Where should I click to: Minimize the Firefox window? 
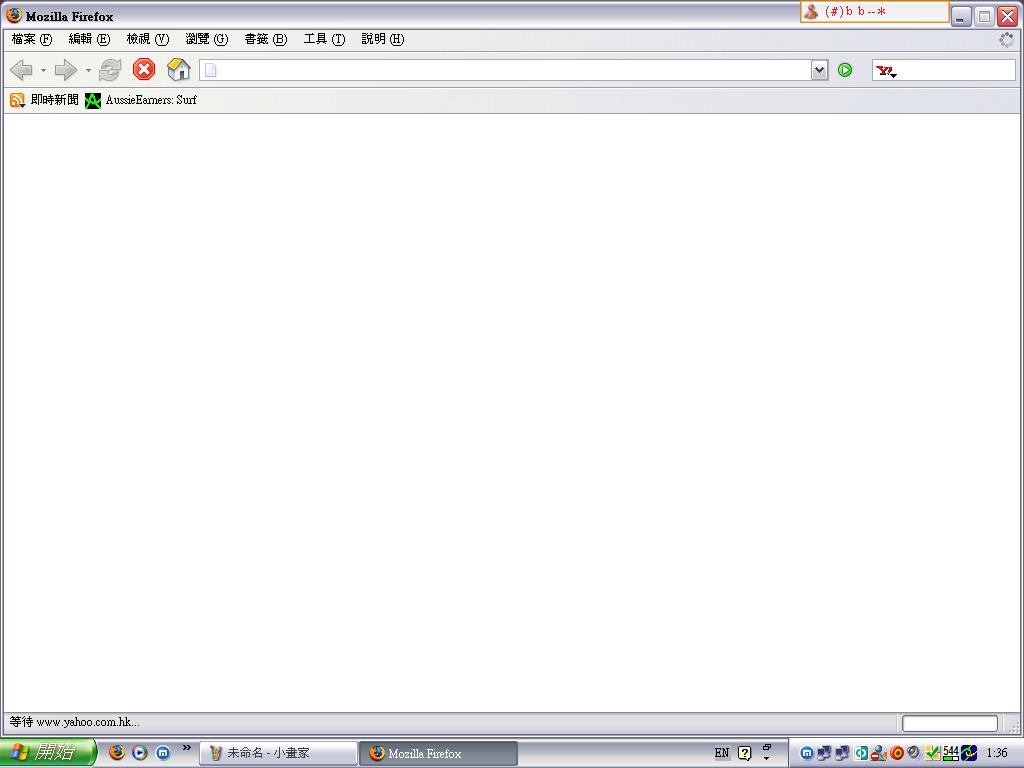point(961,17)
